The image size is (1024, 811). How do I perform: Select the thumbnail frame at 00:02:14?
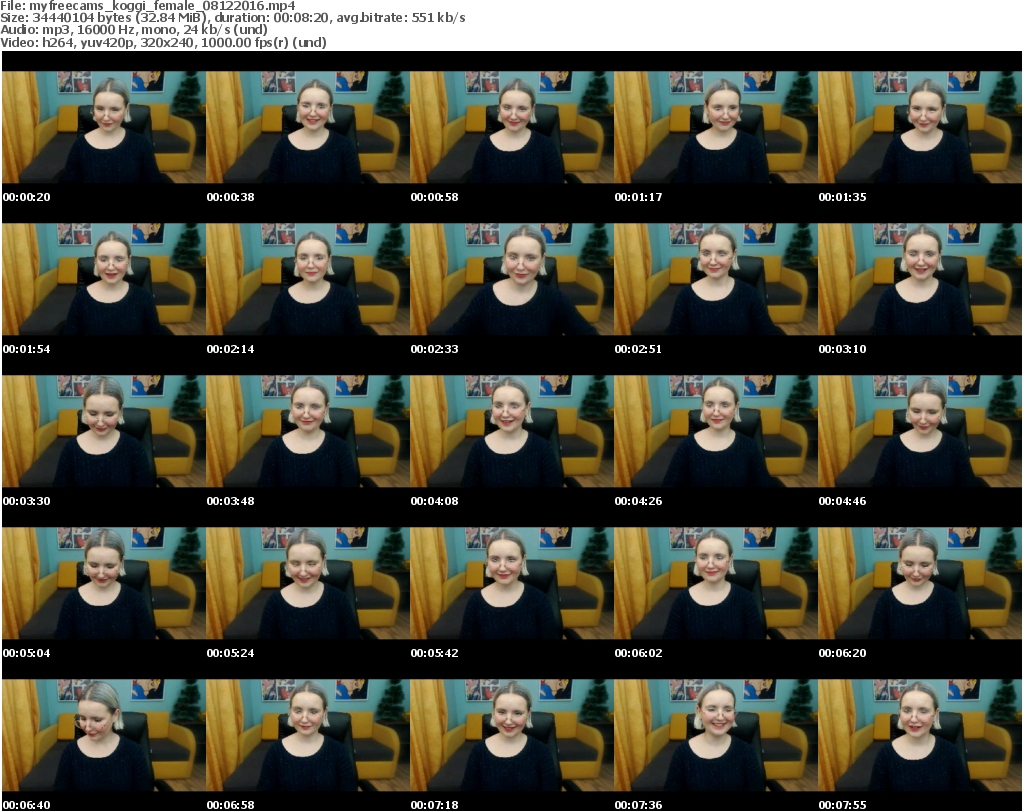[x=308, y=279]
